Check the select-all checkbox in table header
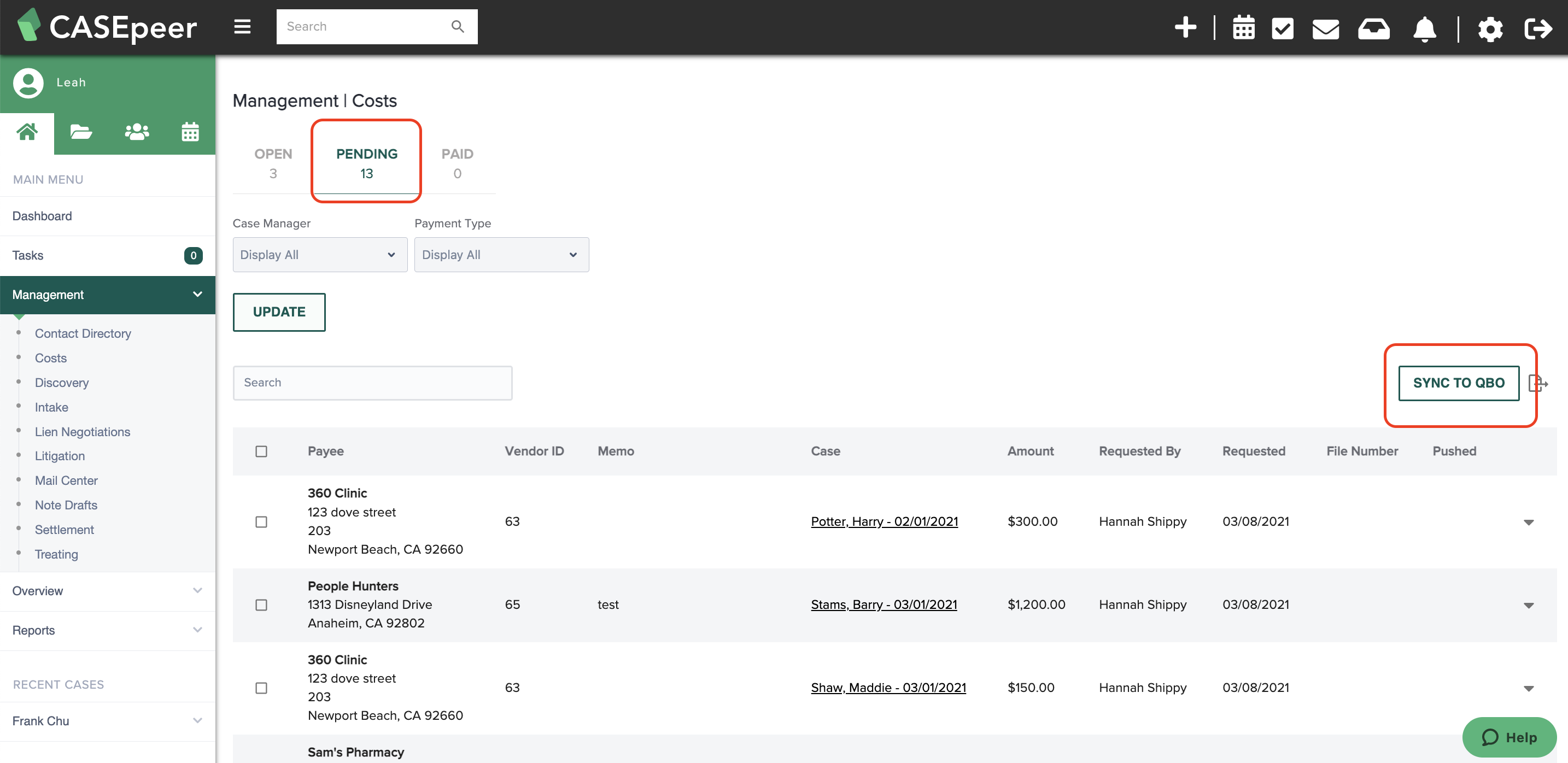Viewport: 1568px width, 763px height. point(262,451)
